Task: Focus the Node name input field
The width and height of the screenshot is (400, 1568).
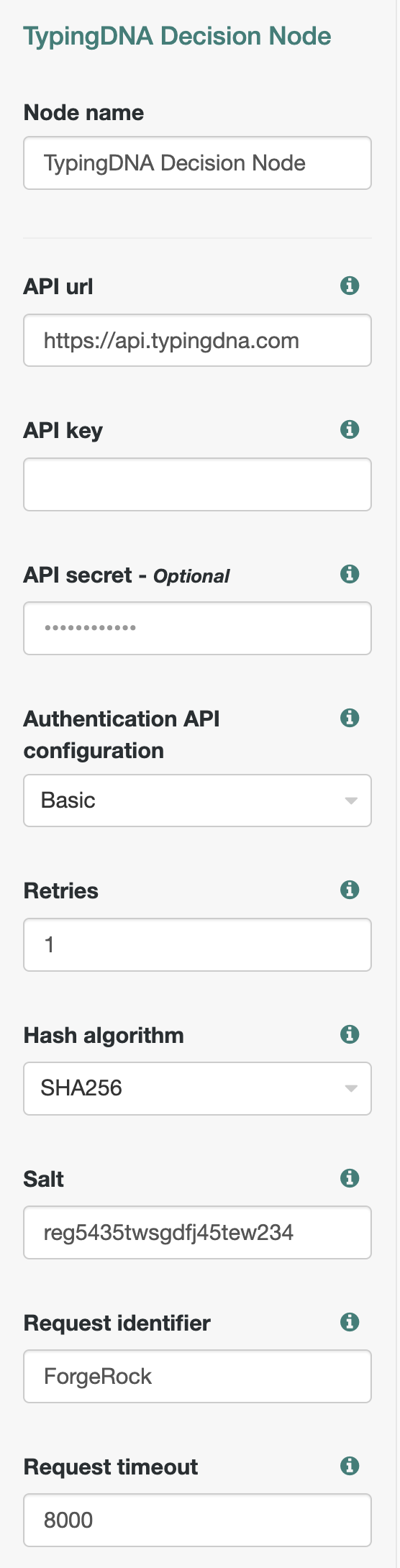Action: click(x=197, y=163)
